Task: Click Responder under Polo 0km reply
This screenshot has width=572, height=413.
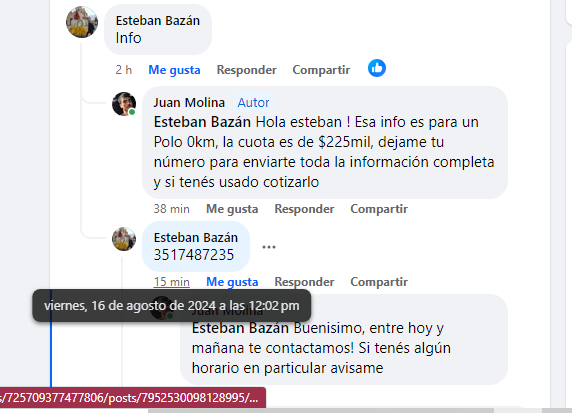Action: pos(304,209)
